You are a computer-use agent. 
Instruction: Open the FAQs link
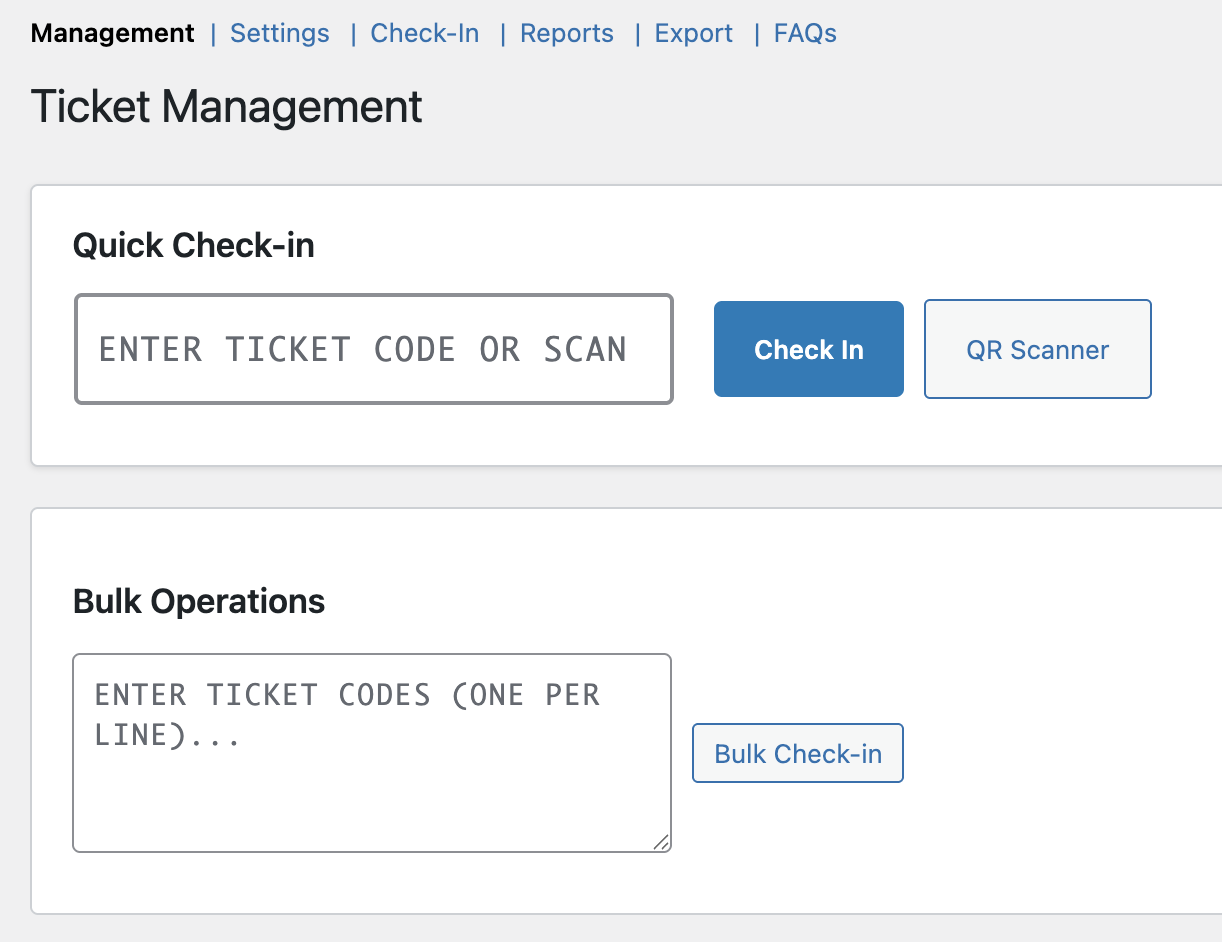coord(805,33)
